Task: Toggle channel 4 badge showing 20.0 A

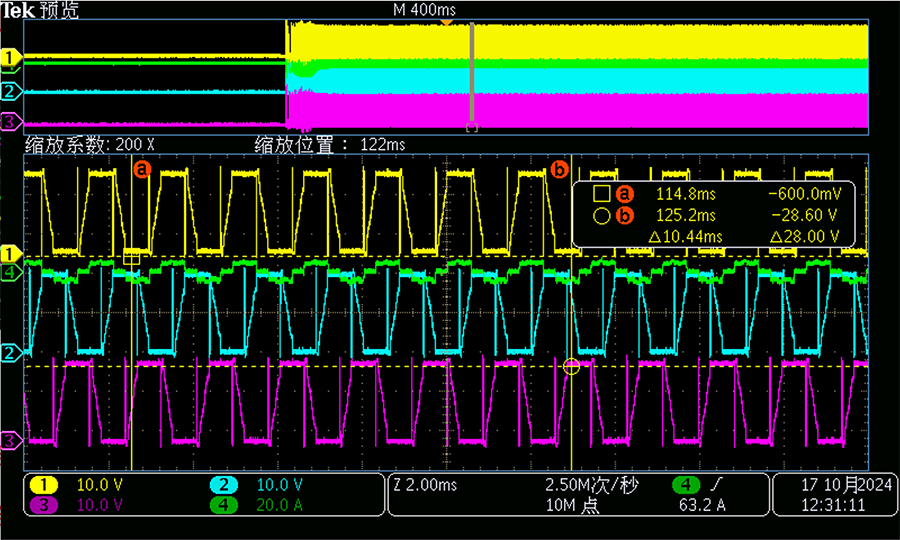Action: [x=223, y=504]
